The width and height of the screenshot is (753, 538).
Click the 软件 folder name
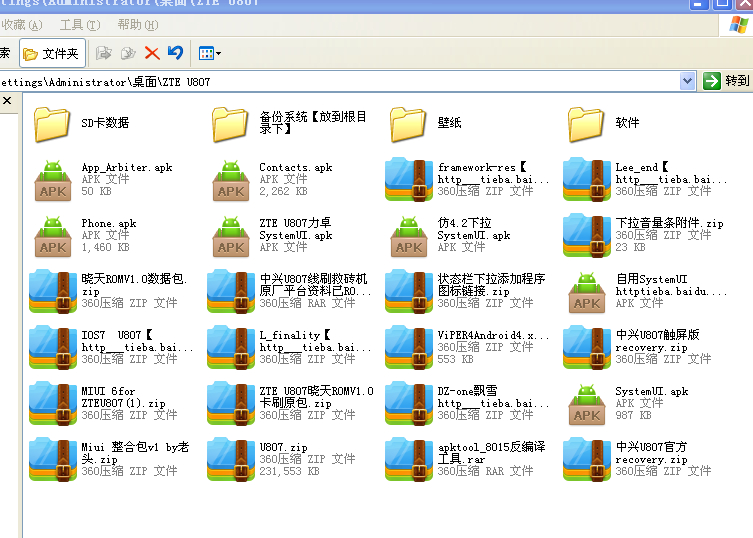point(627,122)
